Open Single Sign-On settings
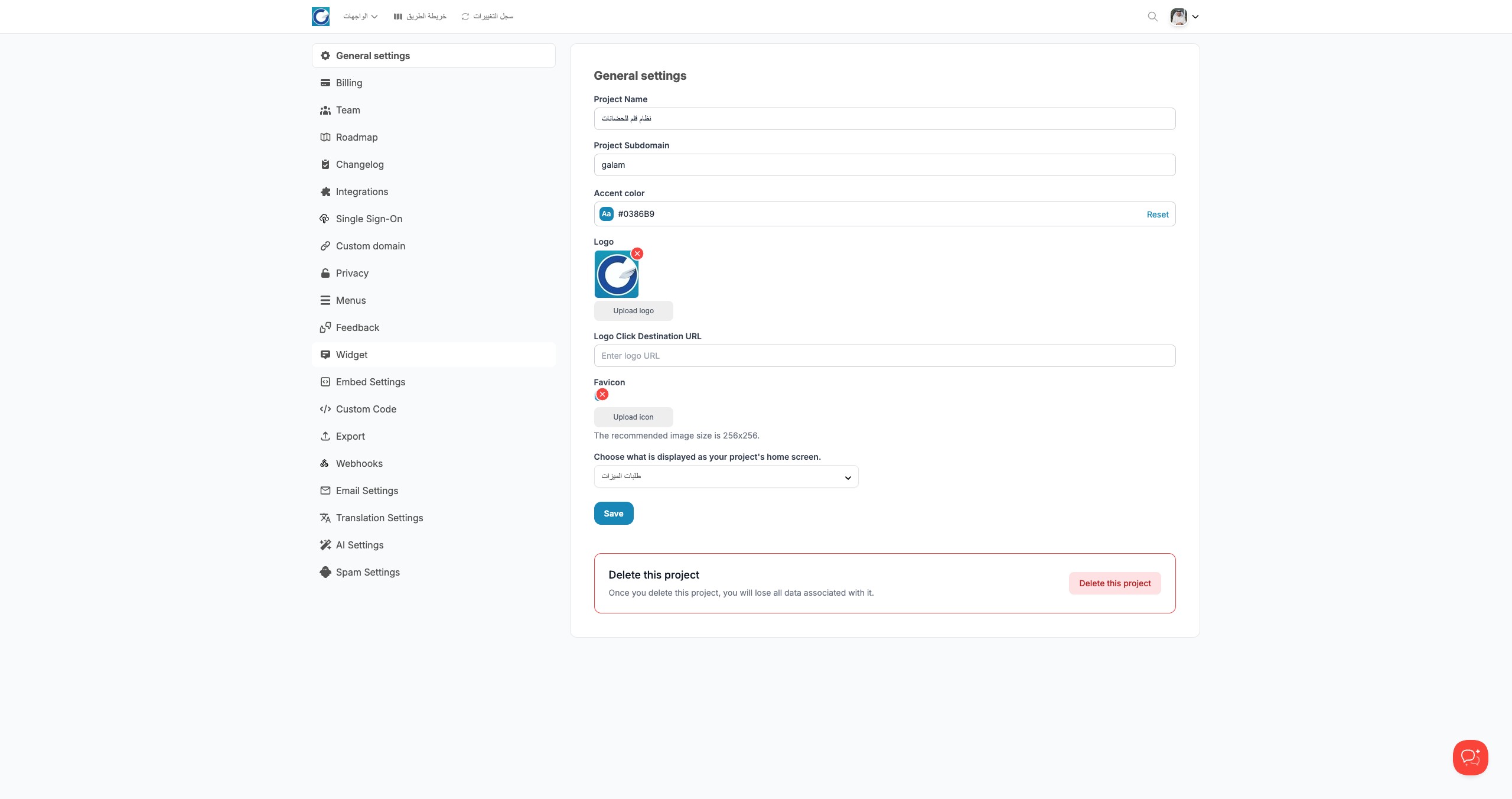 369,219
